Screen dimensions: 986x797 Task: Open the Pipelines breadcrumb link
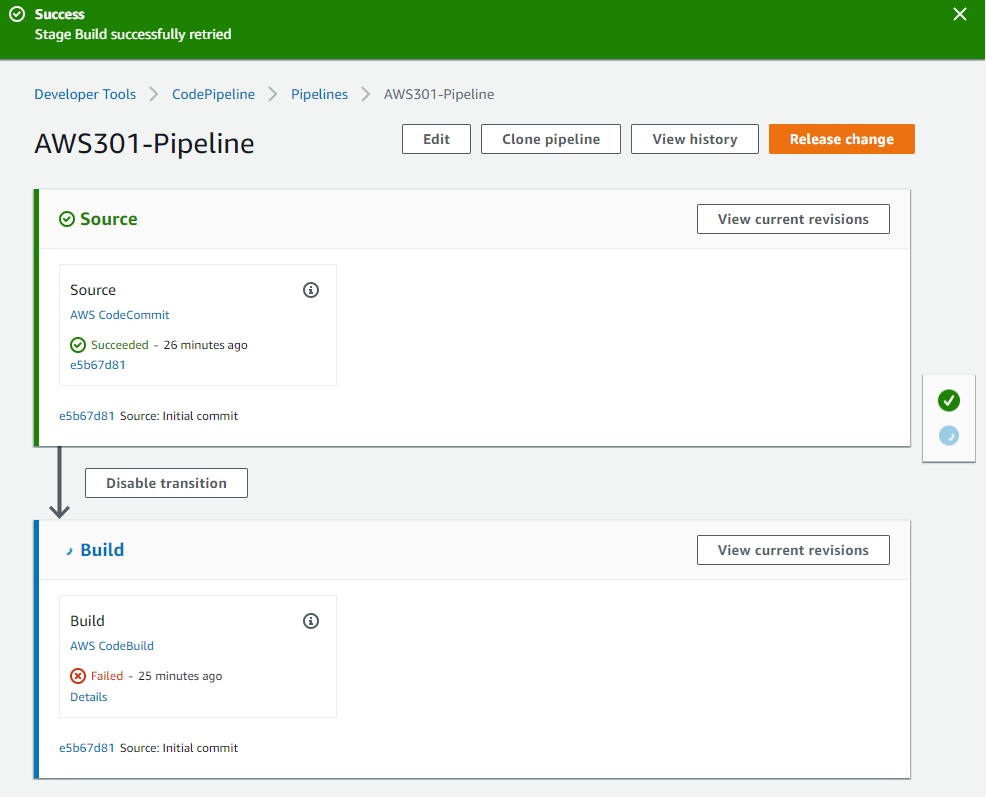coord(319,94)
